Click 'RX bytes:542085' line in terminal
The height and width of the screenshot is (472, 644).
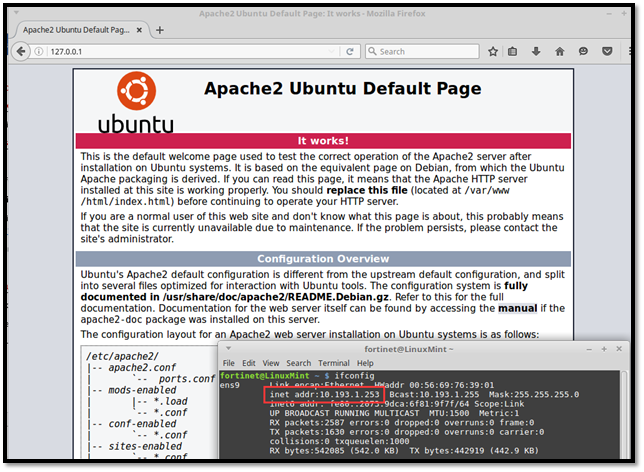coord(404,451)
